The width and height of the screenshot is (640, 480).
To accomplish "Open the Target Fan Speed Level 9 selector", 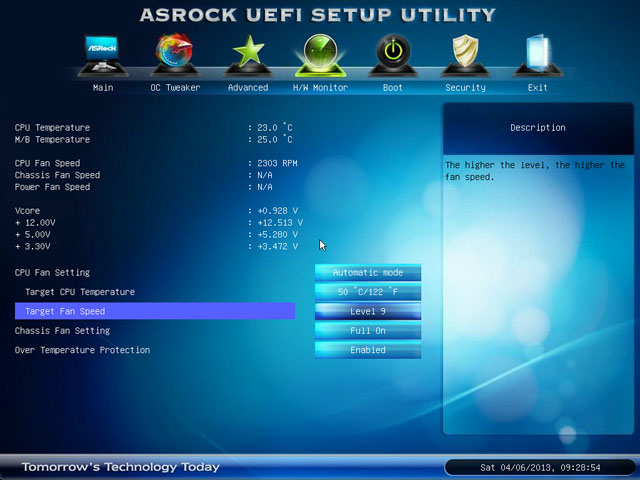I will (x=368, y=311).
